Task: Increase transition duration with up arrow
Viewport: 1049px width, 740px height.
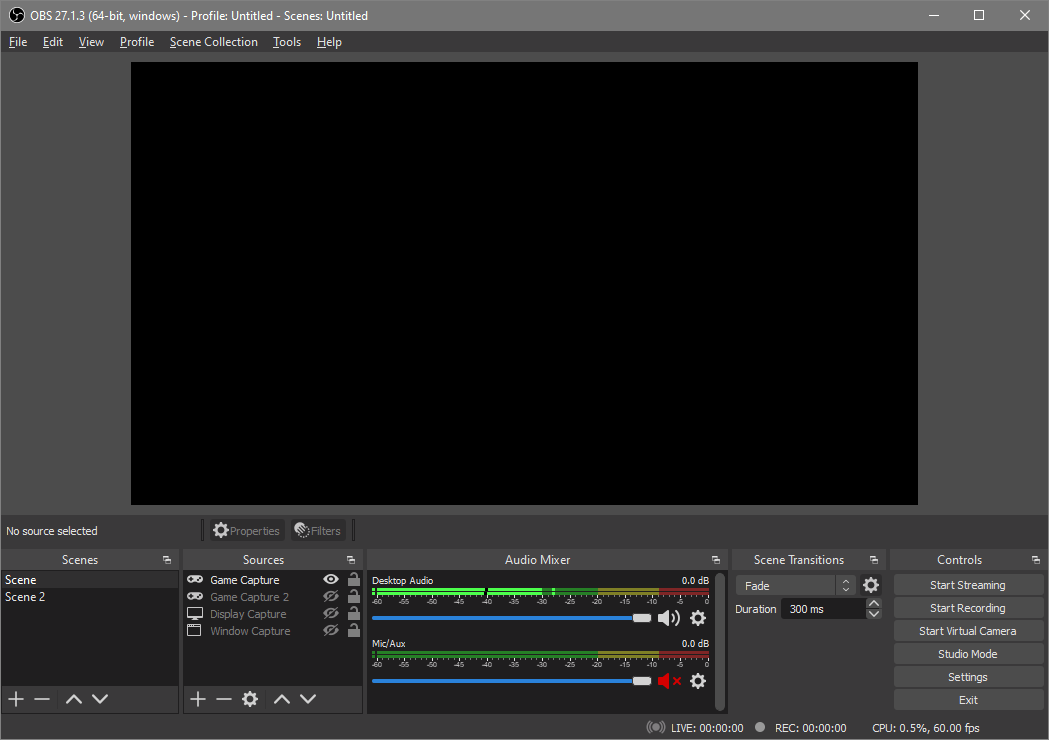Action: [874, 603]
